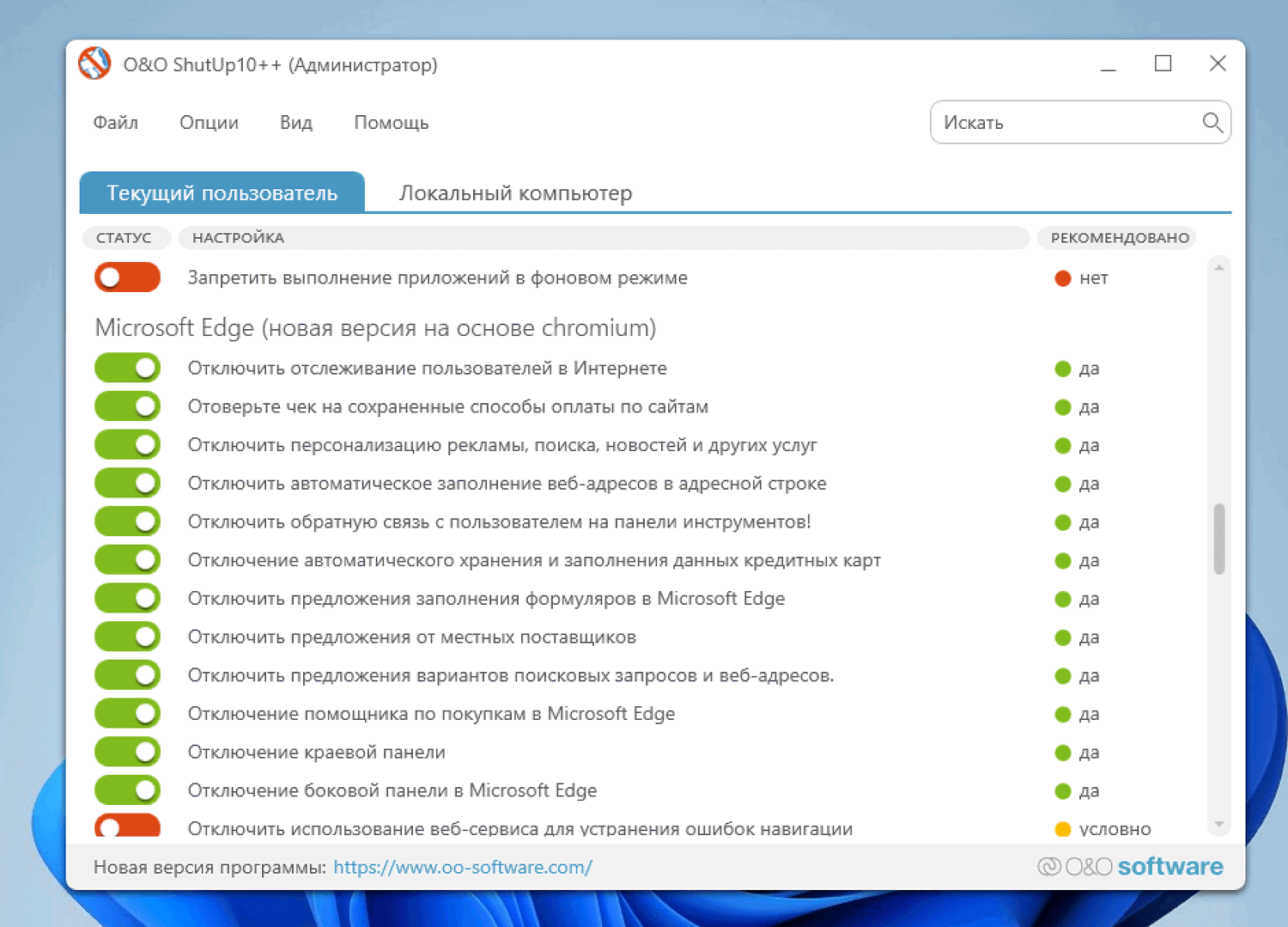Click the yellow dot beside 'условно' recommendation
Image resolution: width=1288 pixels, height=927 pixels.
tap(1062, 829)
